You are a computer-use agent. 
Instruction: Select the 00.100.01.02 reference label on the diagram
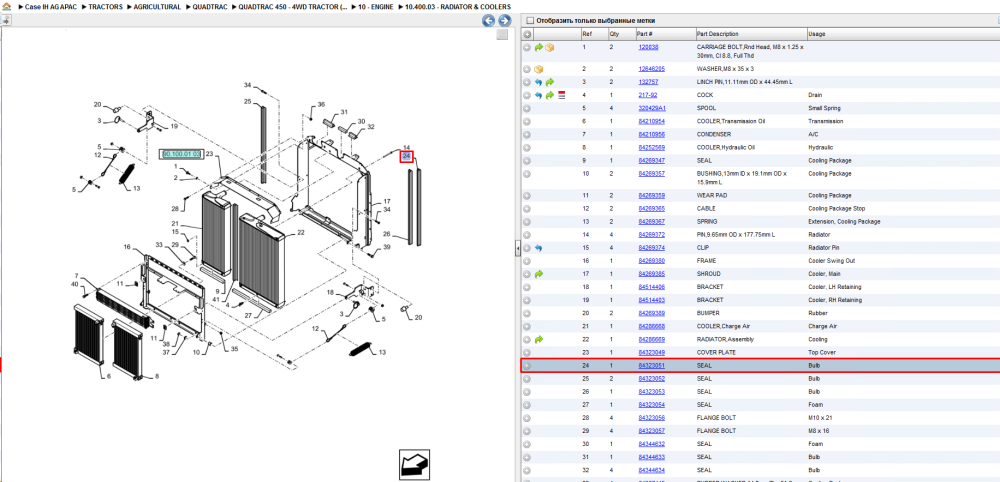point(181,154)
